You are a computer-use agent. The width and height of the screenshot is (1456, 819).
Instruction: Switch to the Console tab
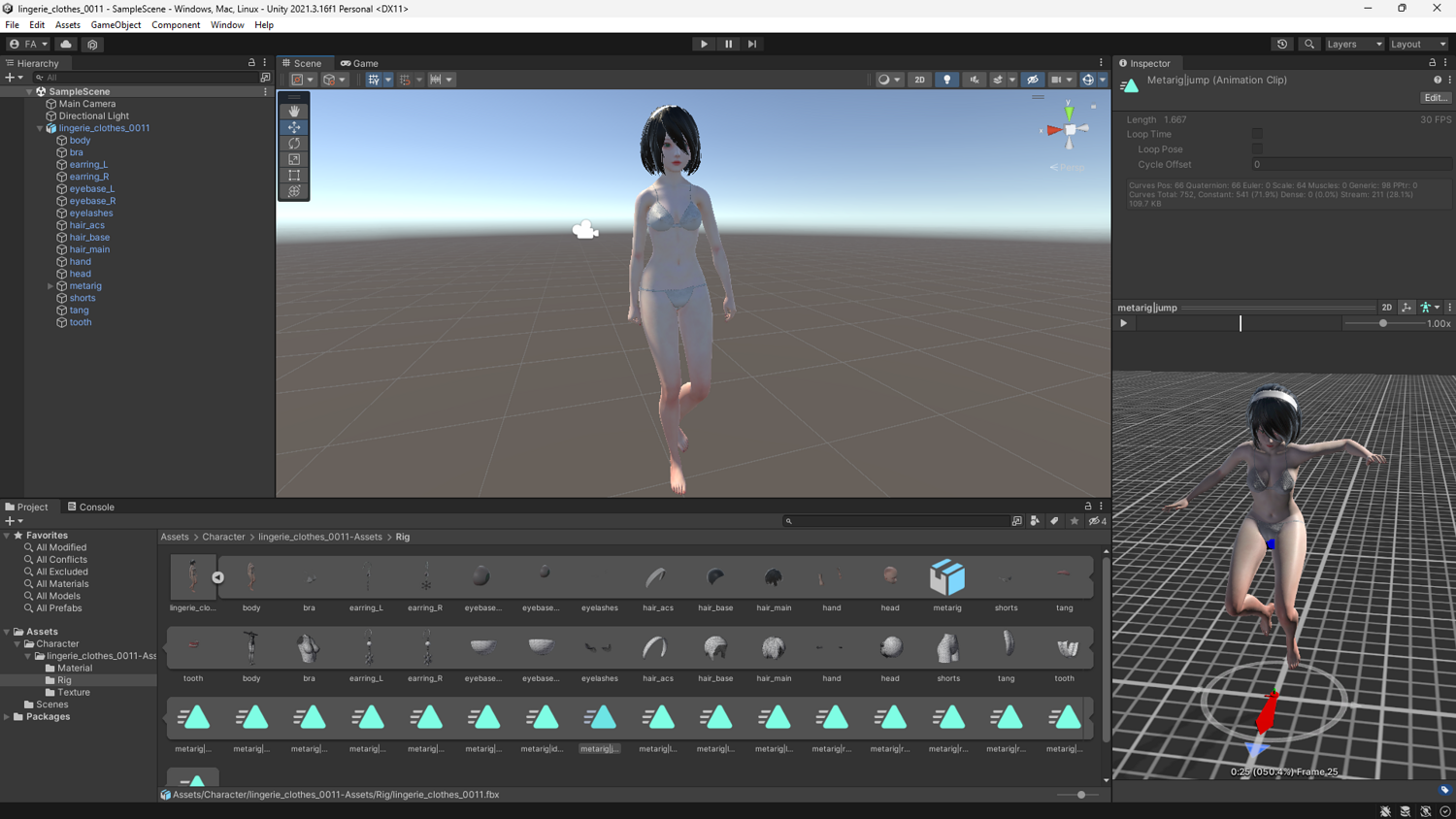tap(89, 507)
